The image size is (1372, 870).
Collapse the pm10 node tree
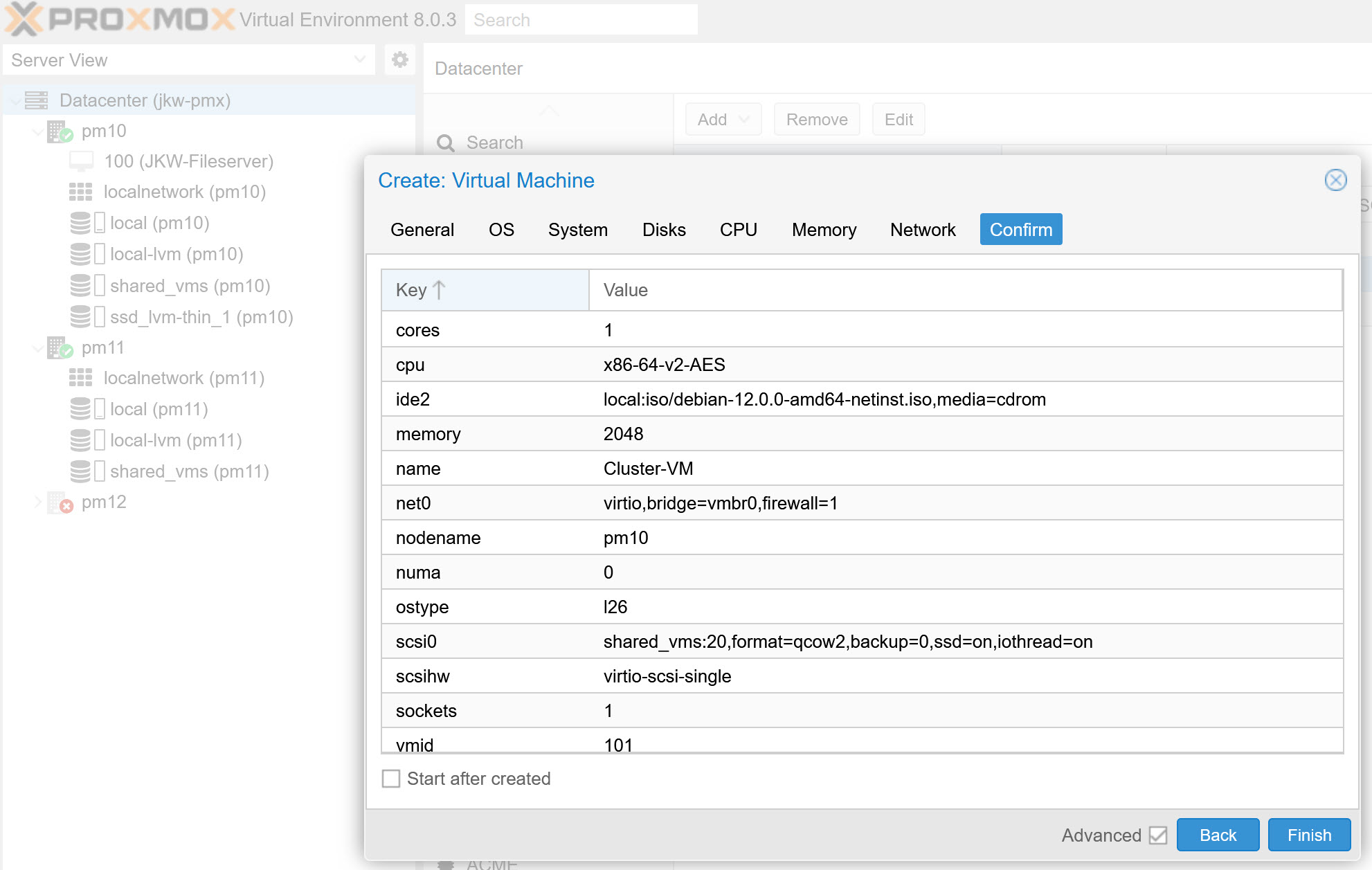(x=38, y=131)
